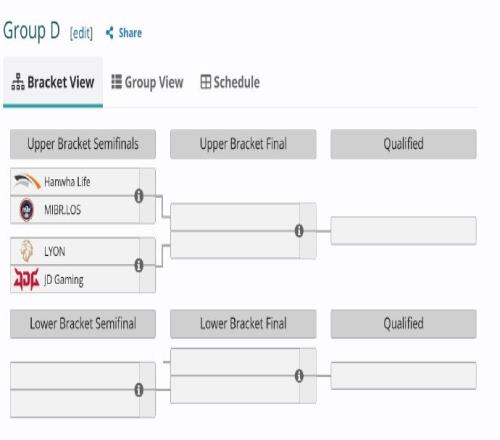Click the empty upper Qualified slot
Image resolution: width=500 pixels, height=440 pixels.
403,231
